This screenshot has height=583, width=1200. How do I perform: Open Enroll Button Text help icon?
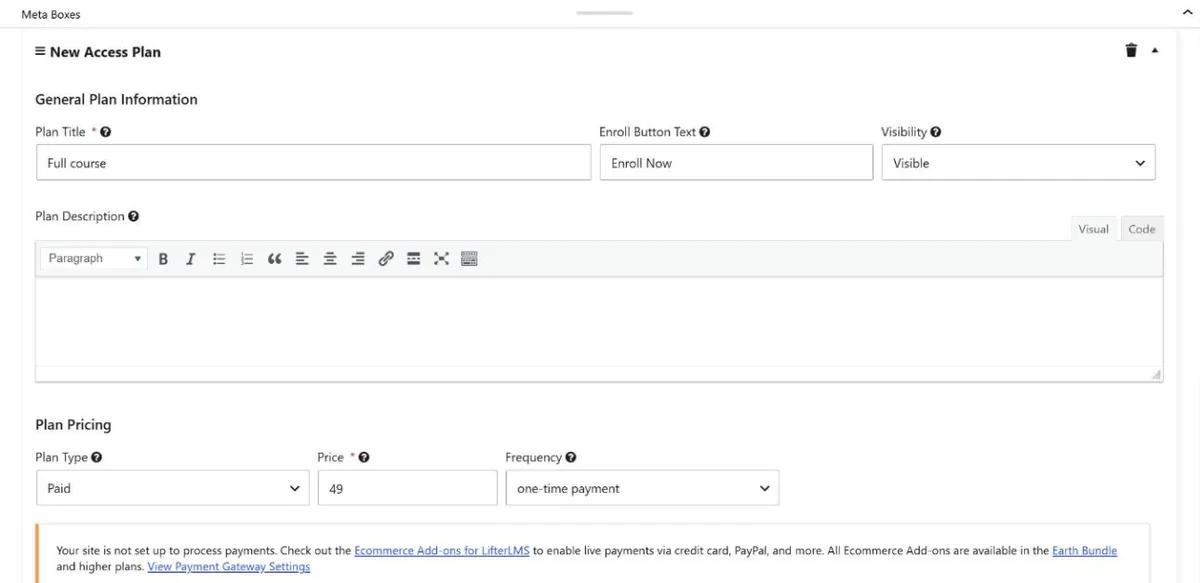(x=705, y=132)
